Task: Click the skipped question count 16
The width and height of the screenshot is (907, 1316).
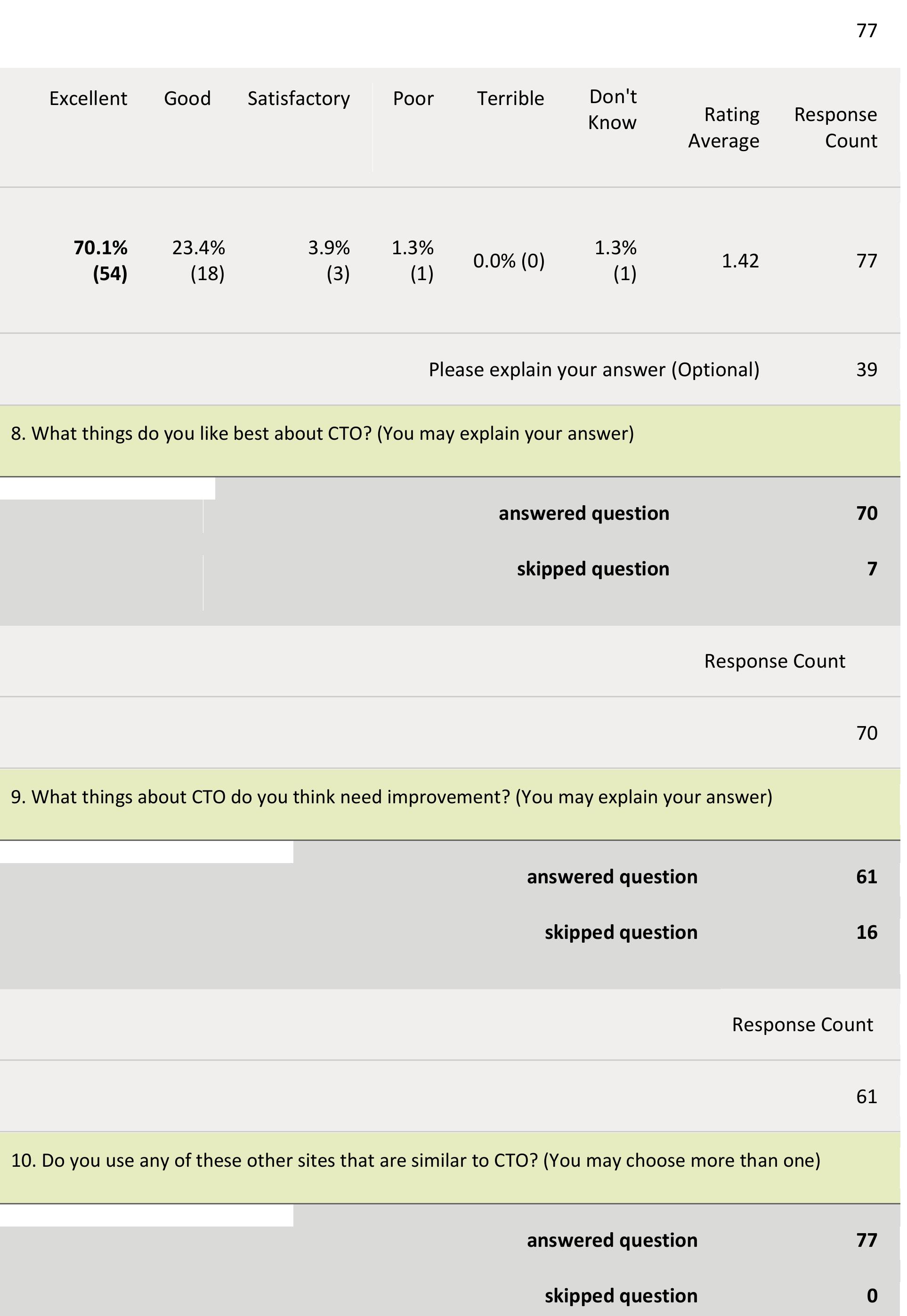Action: point(867,932)
